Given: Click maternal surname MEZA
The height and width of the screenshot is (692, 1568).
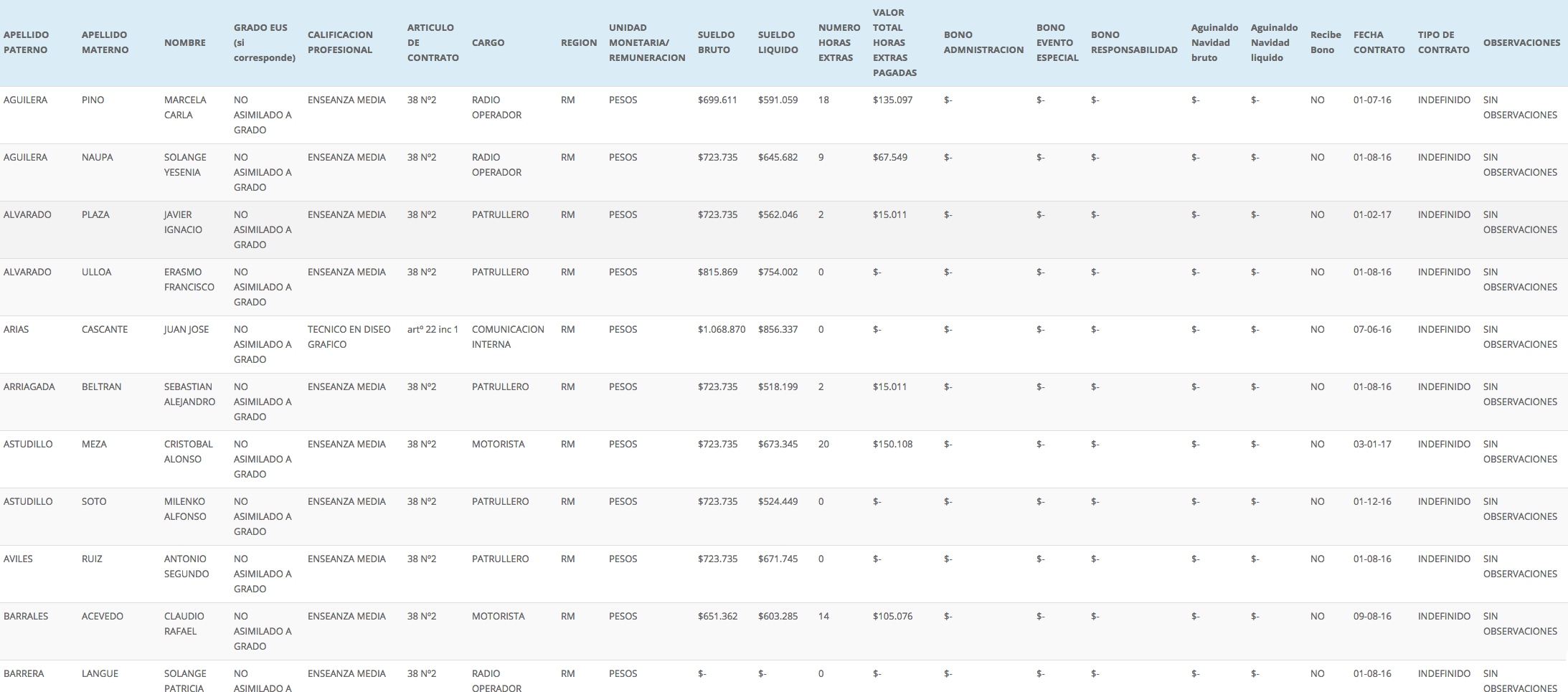Looking at the screenshot, I should [94, 445].
